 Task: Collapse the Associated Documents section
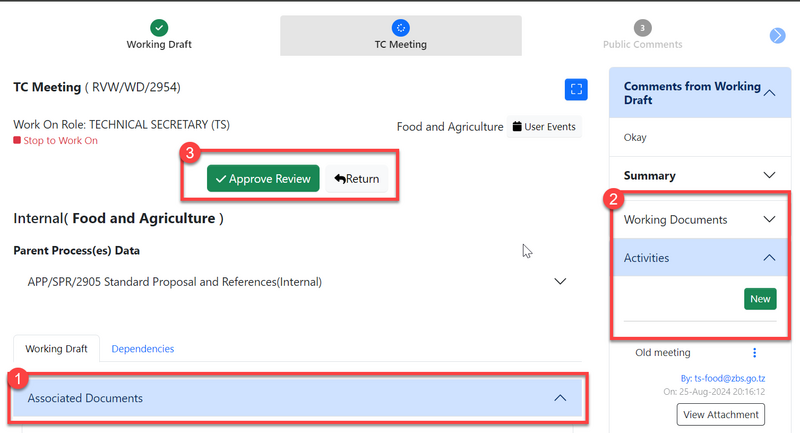560,398
